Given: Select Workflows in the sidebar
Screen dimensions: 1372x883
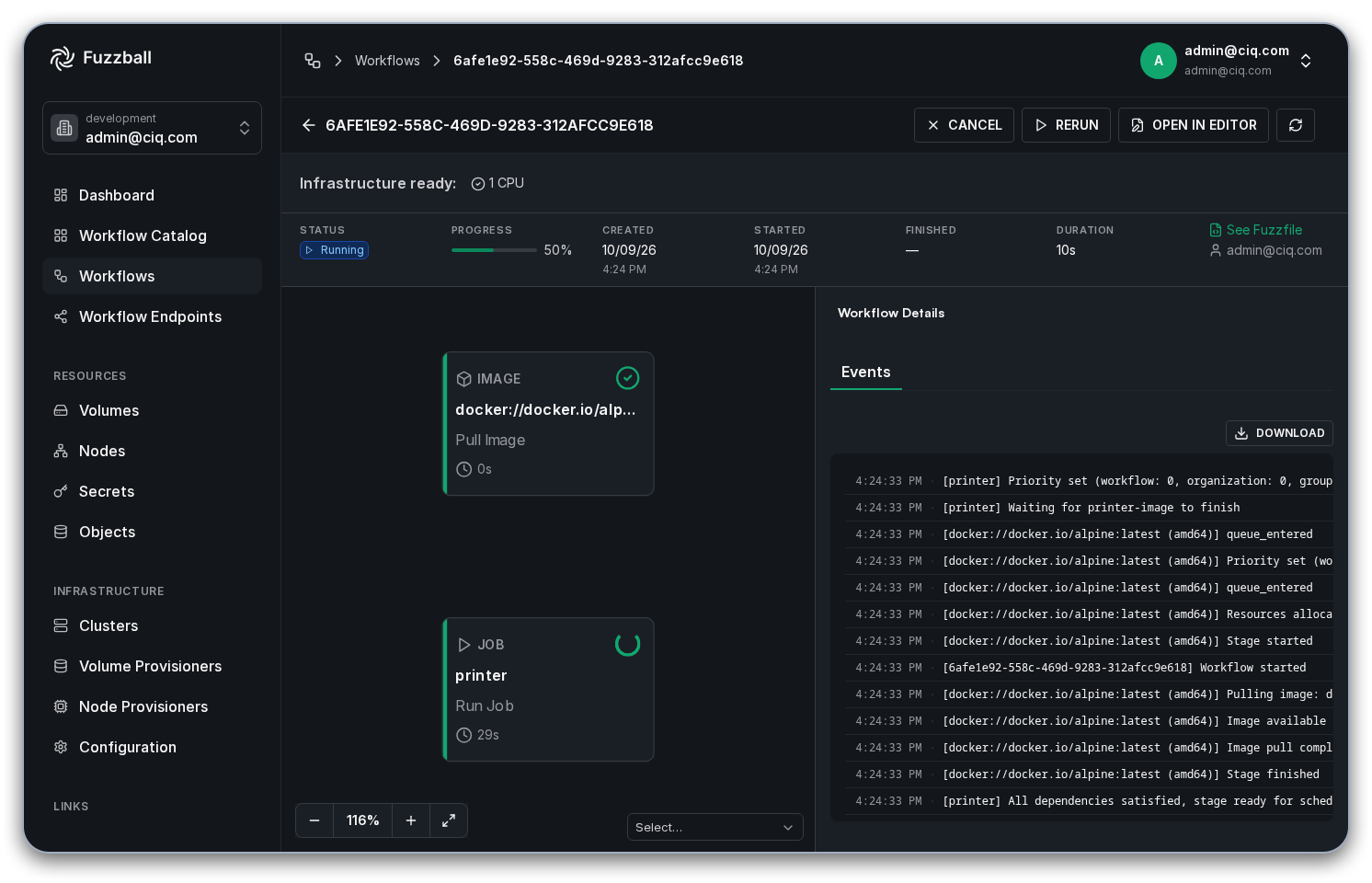Looking at the screenshot, I should [152, 276].
